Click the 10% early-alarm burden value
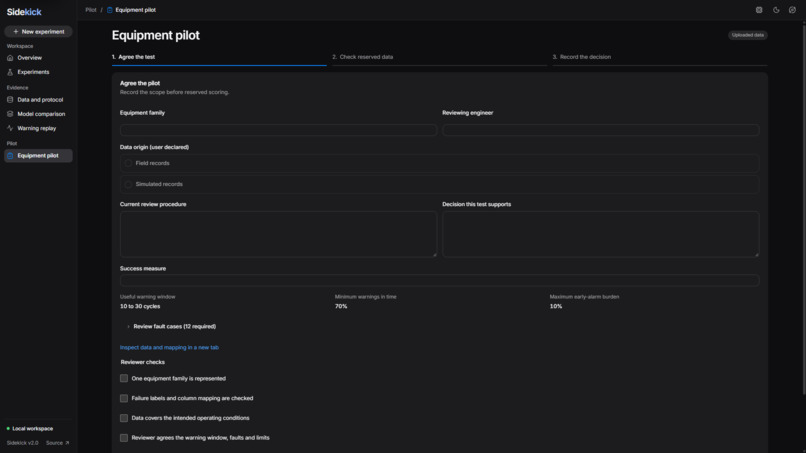 point(556,306)
